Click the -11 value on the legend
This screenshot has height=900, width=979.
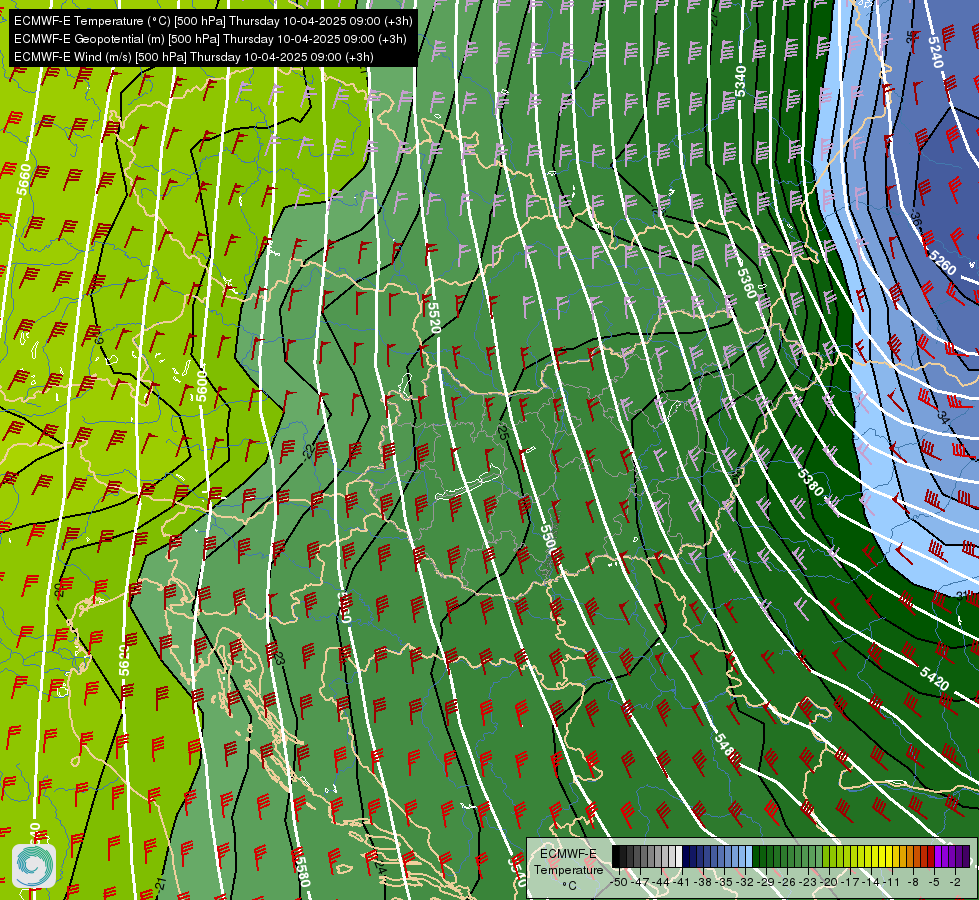click(892, 882)
